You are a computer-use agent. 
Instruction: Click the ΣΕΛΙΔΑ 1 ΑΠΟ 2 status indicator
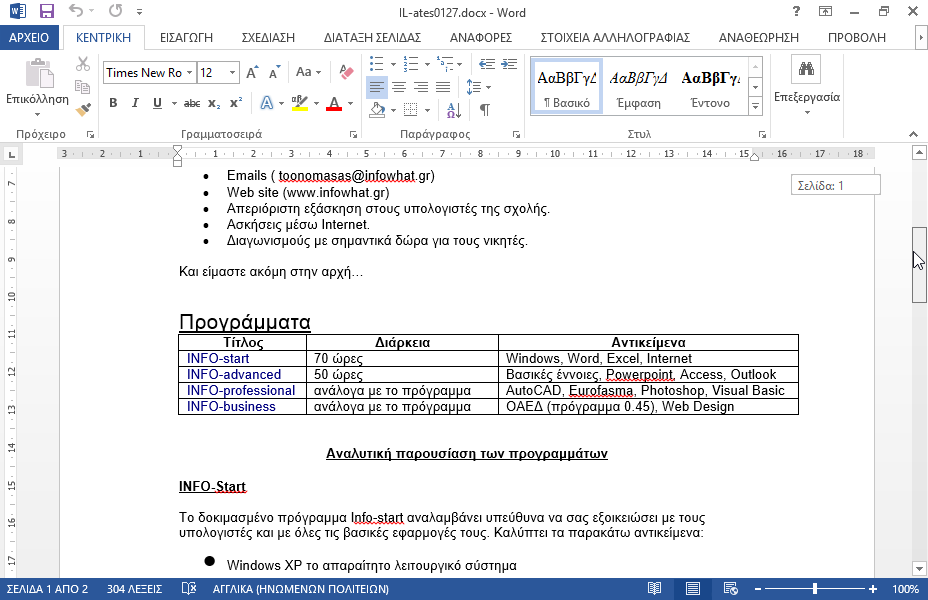tap(47, 589)
